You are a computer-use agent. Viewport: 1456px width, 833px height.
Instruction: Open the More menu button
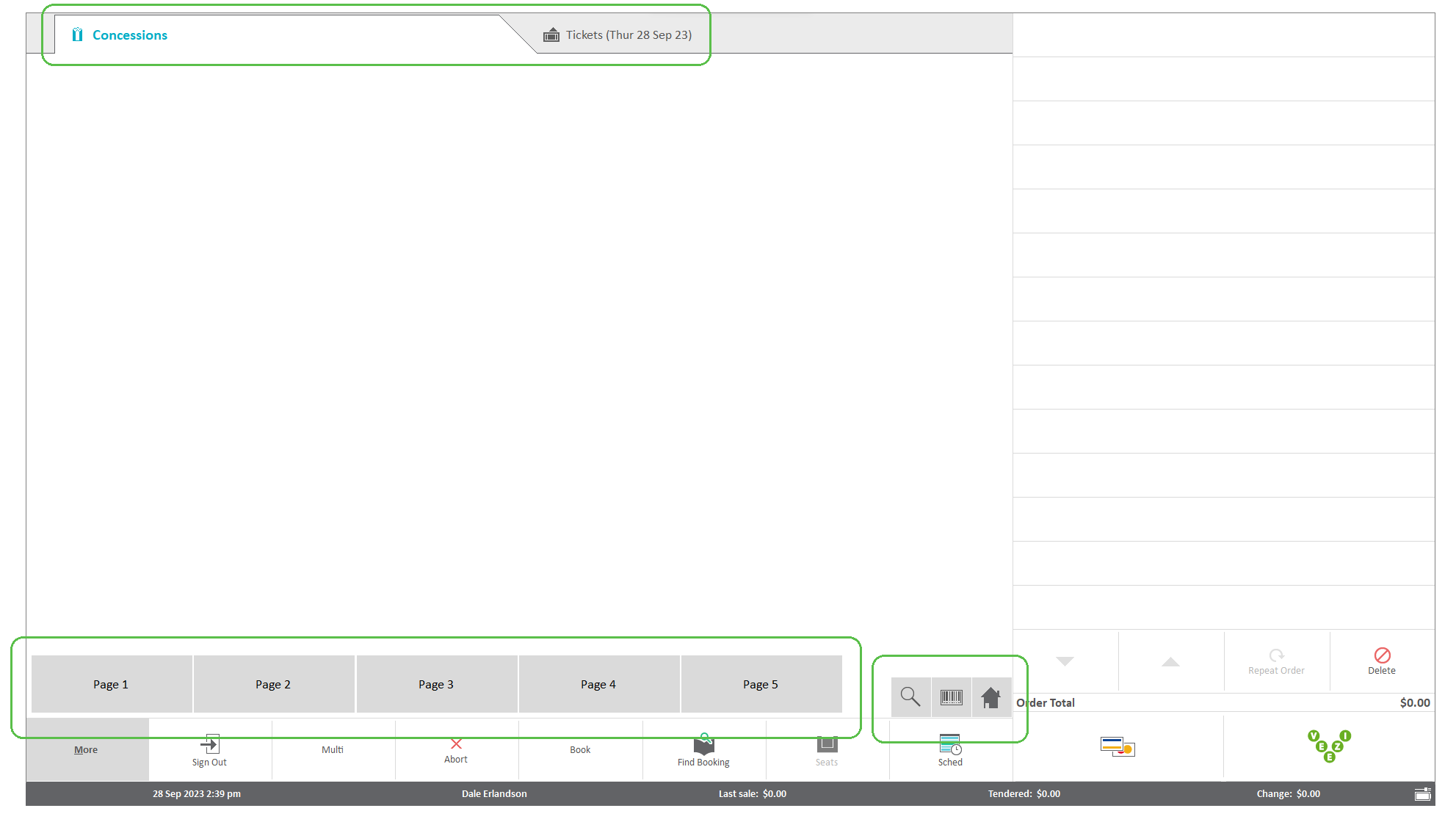point(86,749)
